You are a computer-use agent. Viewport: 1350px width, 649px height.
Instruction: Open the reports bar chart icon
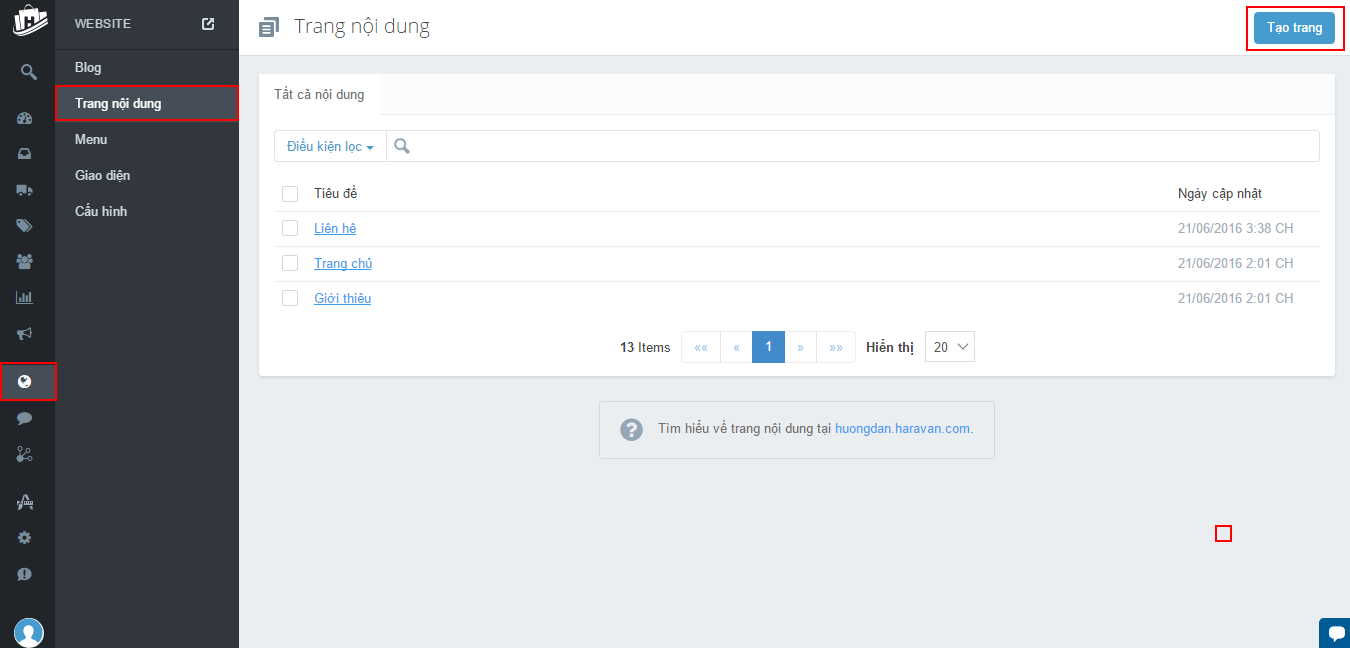(26, 297)
